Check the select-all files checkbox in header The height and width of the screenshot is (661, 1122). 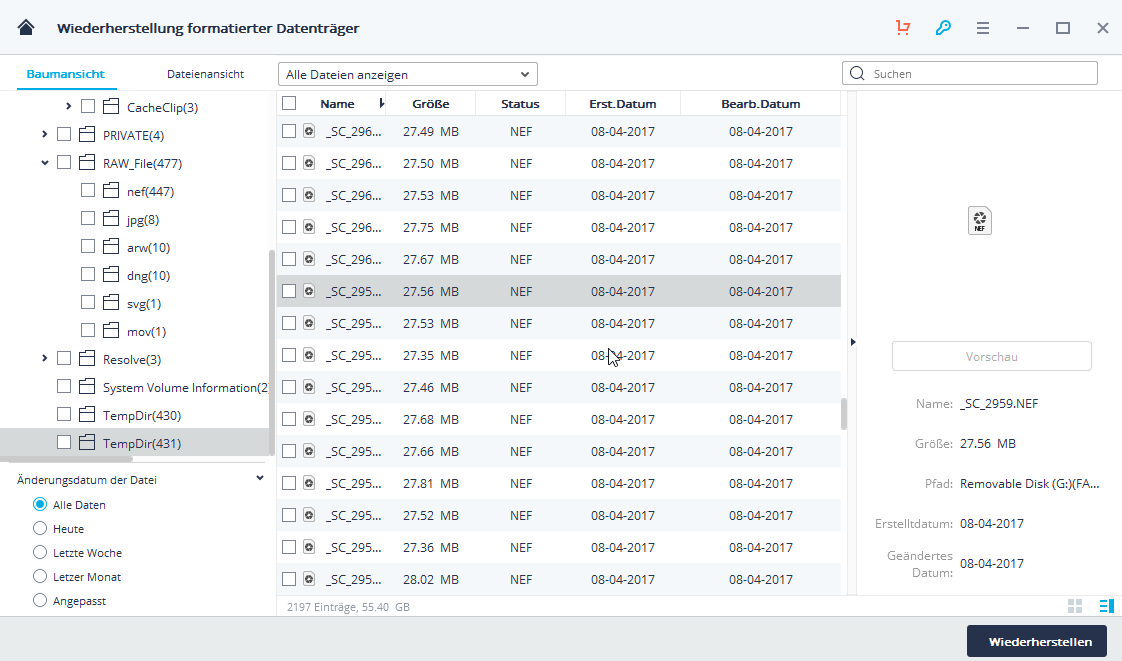pos(289,103)
